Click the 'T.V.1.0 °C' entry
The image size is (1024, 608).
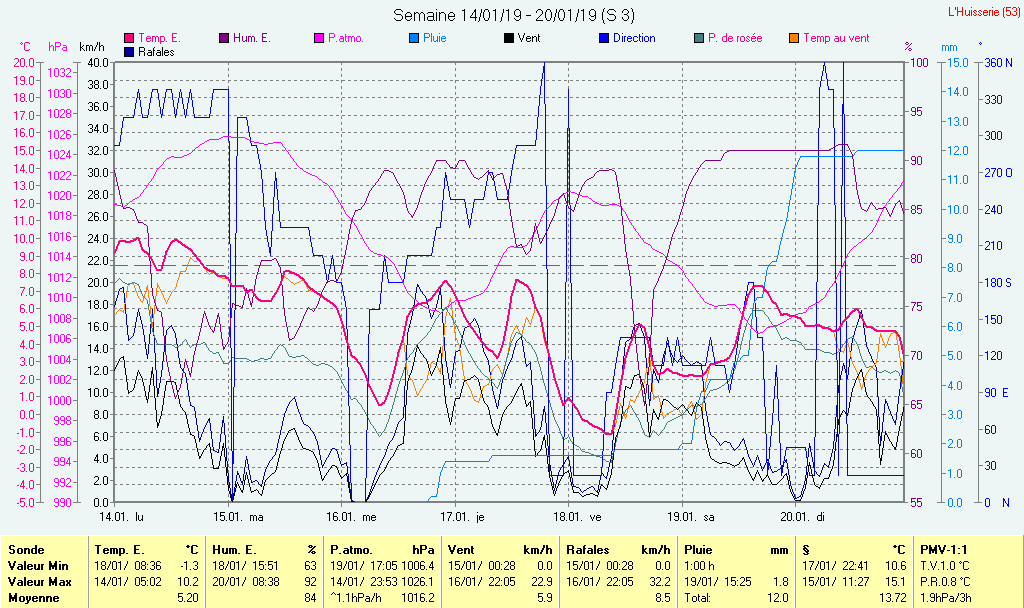click(945, 566)
